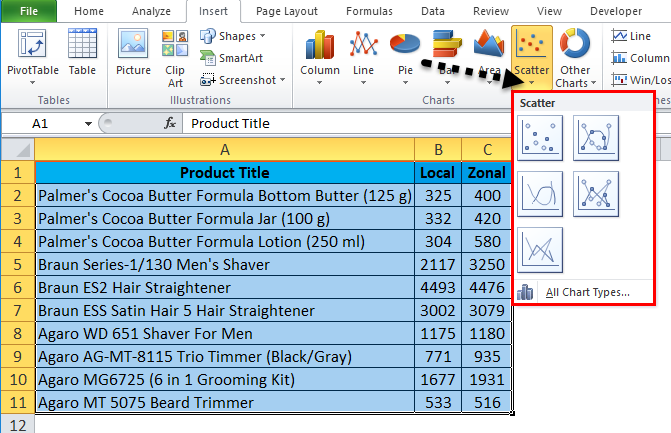Image resolution: width=671 pixels, height=433 pixels.
Task: Select cell Agaro MT 5075 Beard Trimmer
Action: [x=225, y=402]
